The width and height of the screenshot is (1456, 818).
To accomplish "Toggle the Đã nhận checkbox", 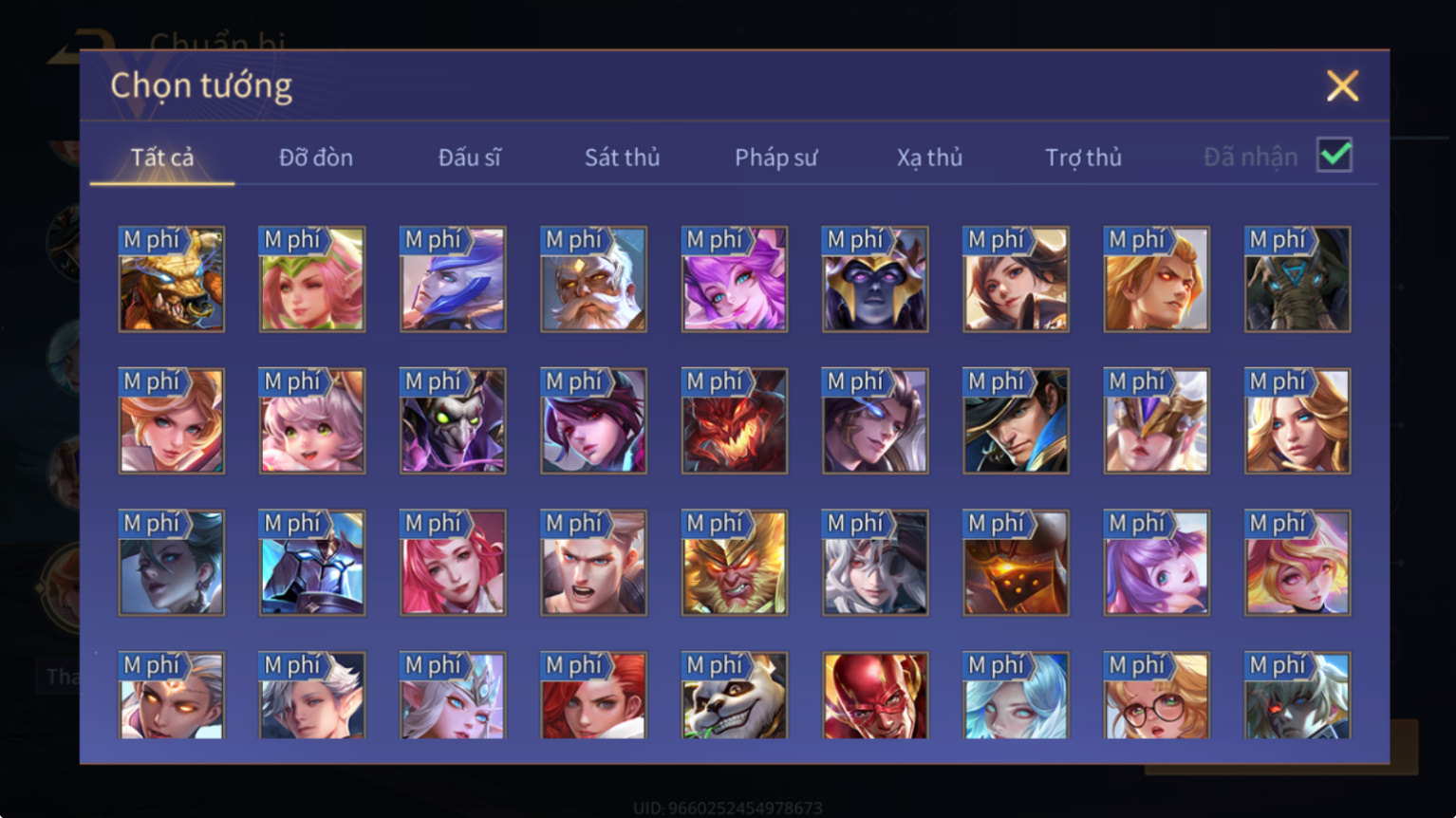I will (1334, 155).
